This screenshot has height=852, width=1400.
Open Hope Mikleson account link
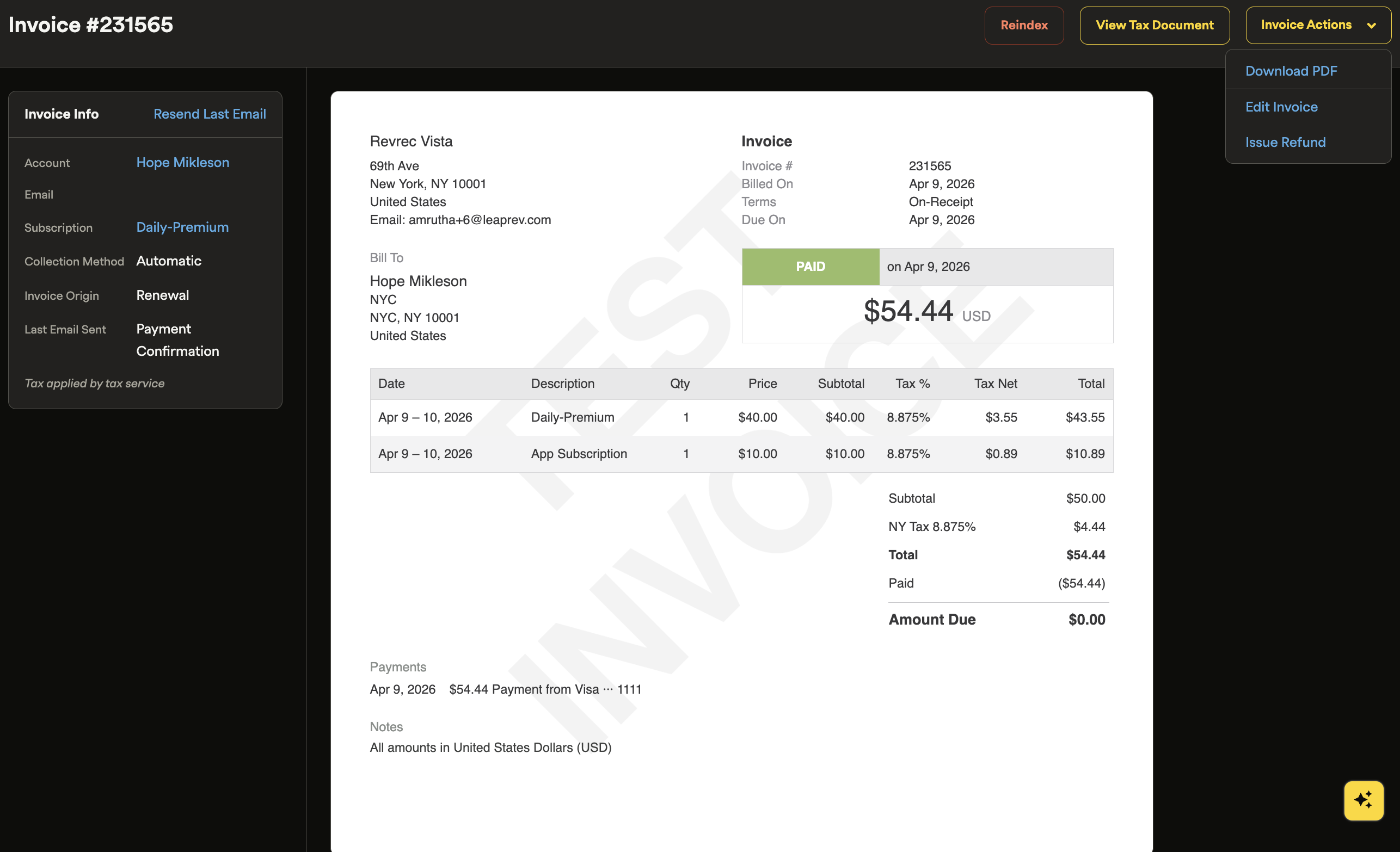[x=182, y=163]
